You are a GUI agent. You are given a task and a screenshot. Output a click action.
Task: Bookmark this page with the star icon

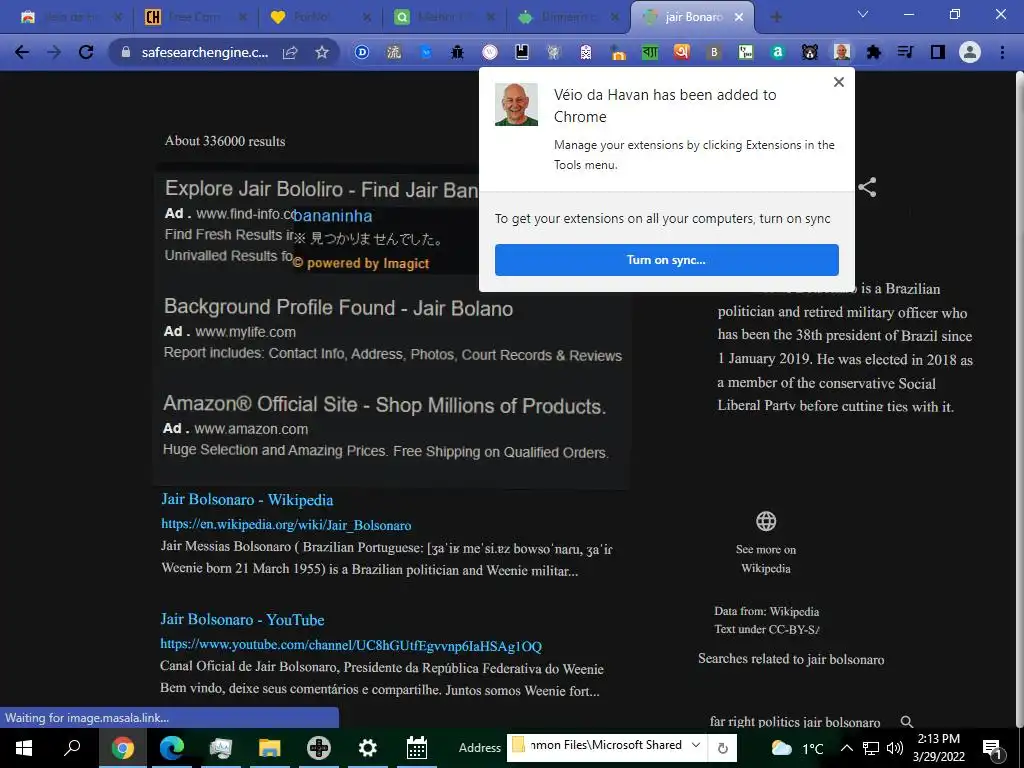(322, 52)
